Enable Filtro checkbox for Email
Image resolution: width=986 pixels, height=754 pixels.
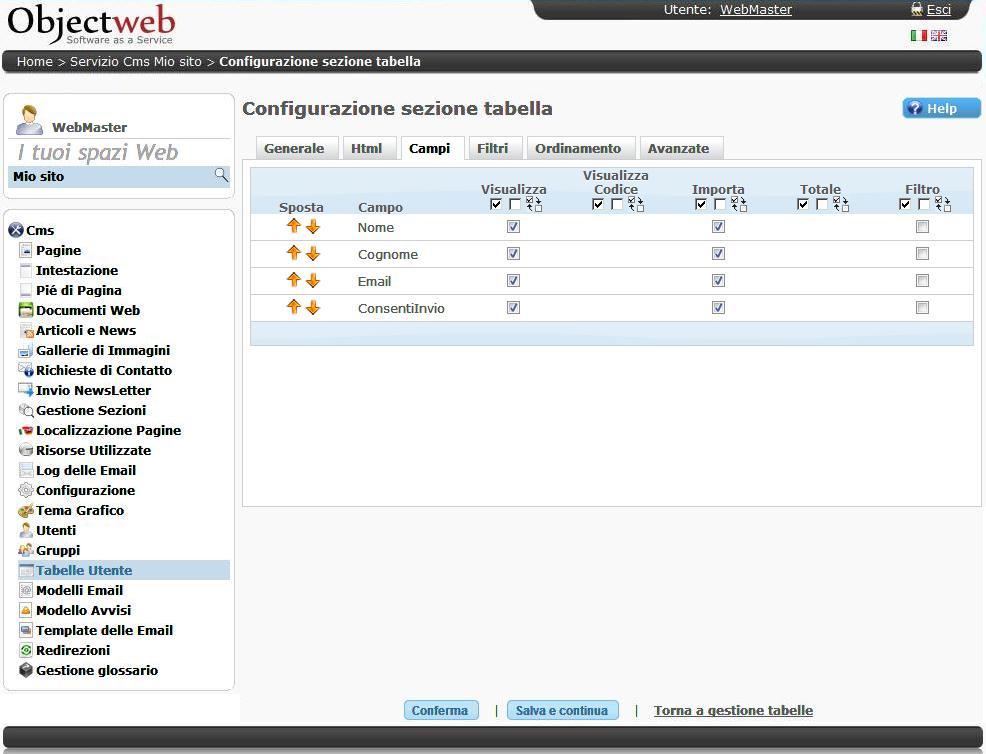point(922,281)
